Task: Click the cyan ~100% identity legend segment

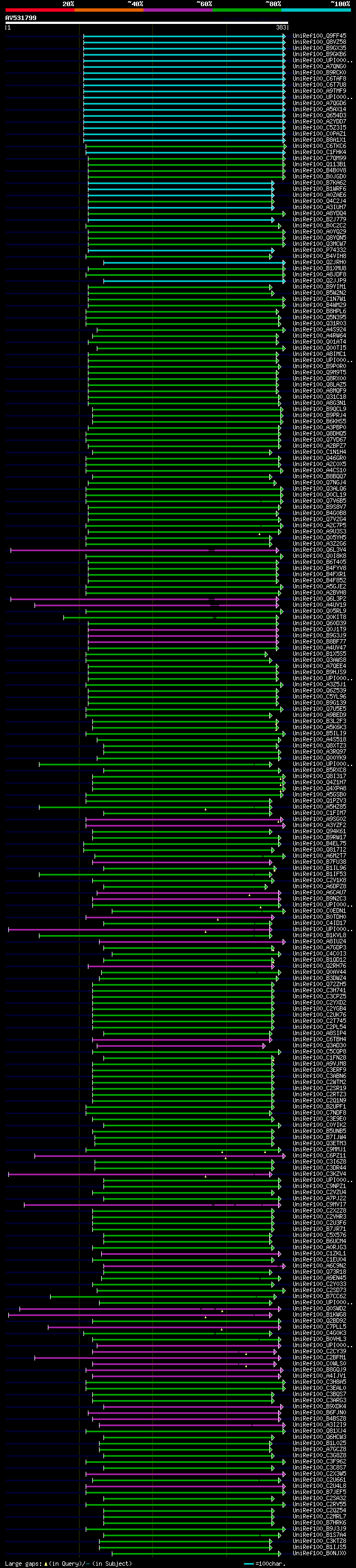Action: pos(316,10)
